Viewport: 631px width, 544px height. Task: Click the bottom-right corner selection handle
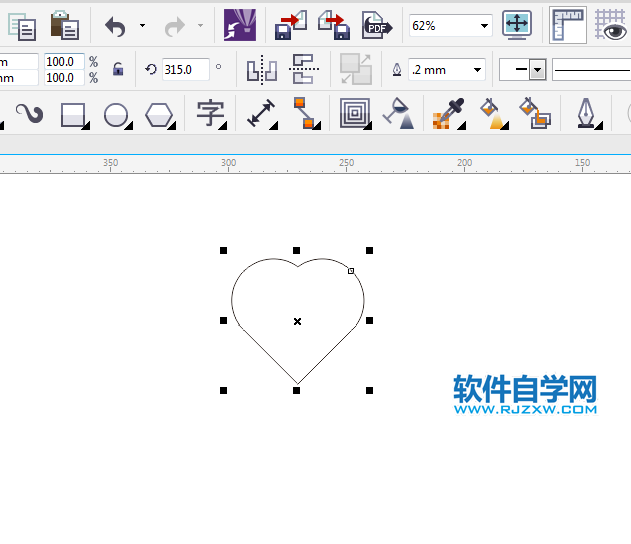point(369,390)
